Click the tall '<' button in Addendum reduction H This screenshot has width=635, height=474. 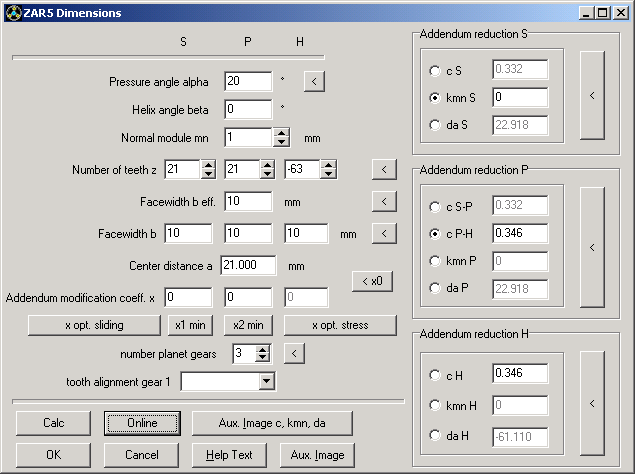pyautogui.click(x=592, y=403)
